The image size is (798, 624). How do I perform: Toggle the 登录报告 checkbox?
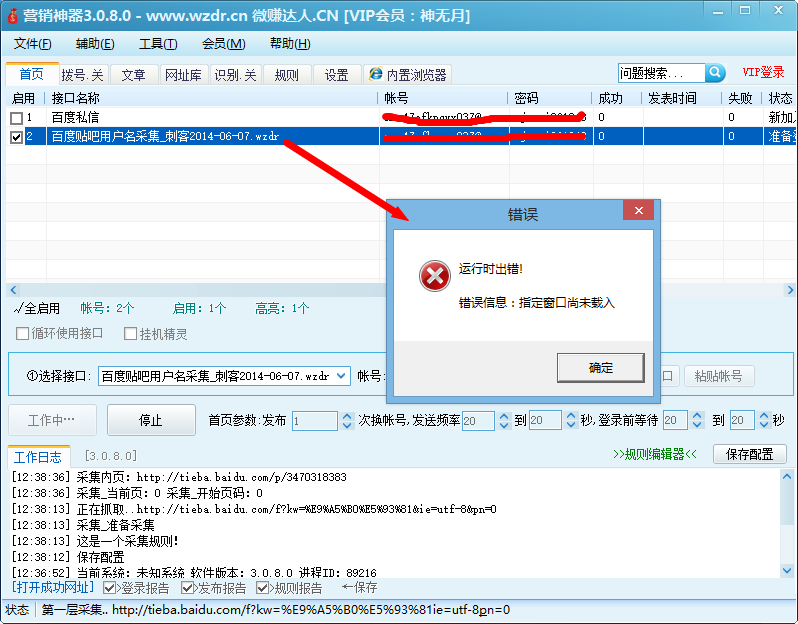(x=110, y=588)
